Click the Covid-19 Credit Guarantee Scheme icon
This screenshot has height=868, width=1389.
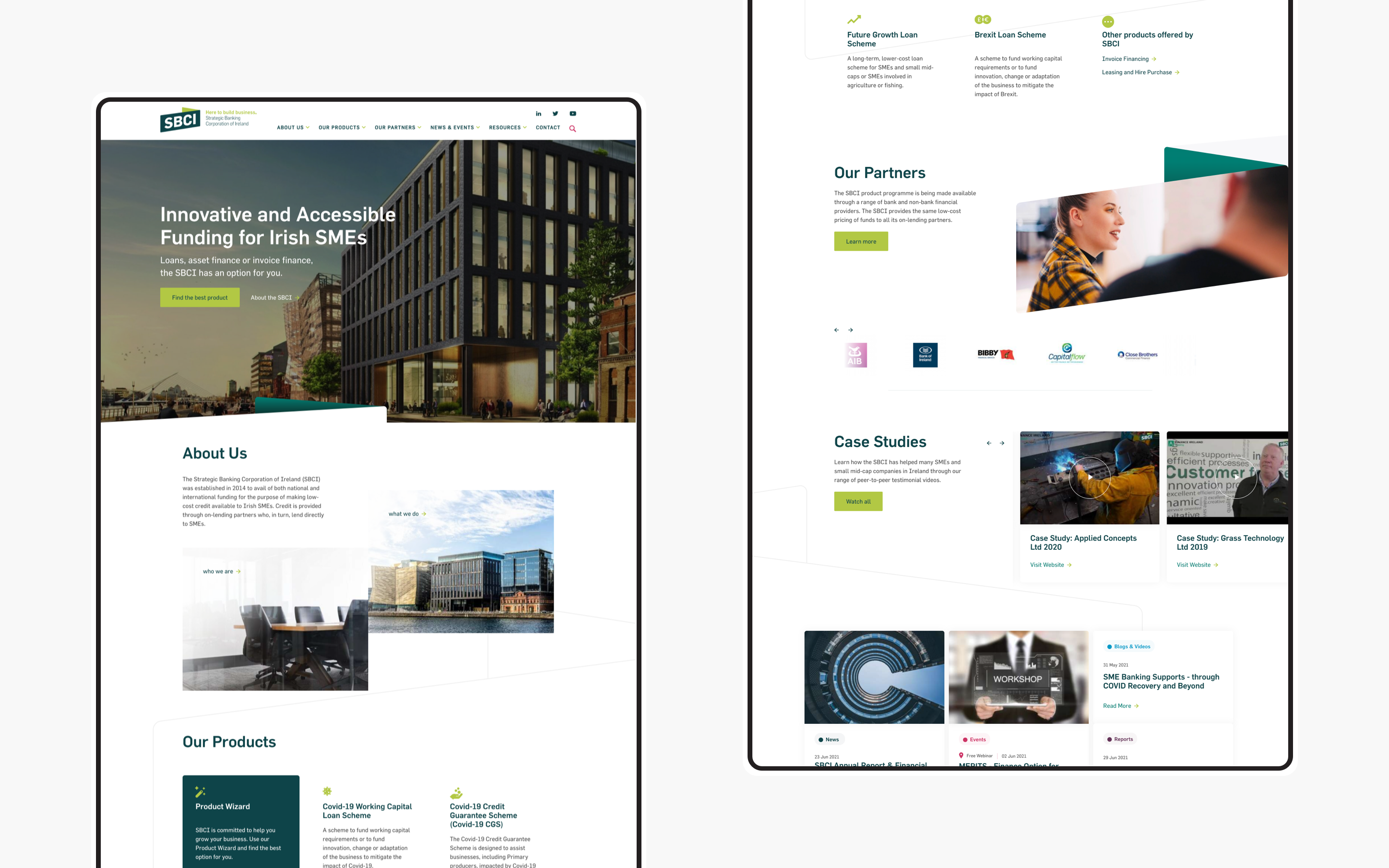456,793
